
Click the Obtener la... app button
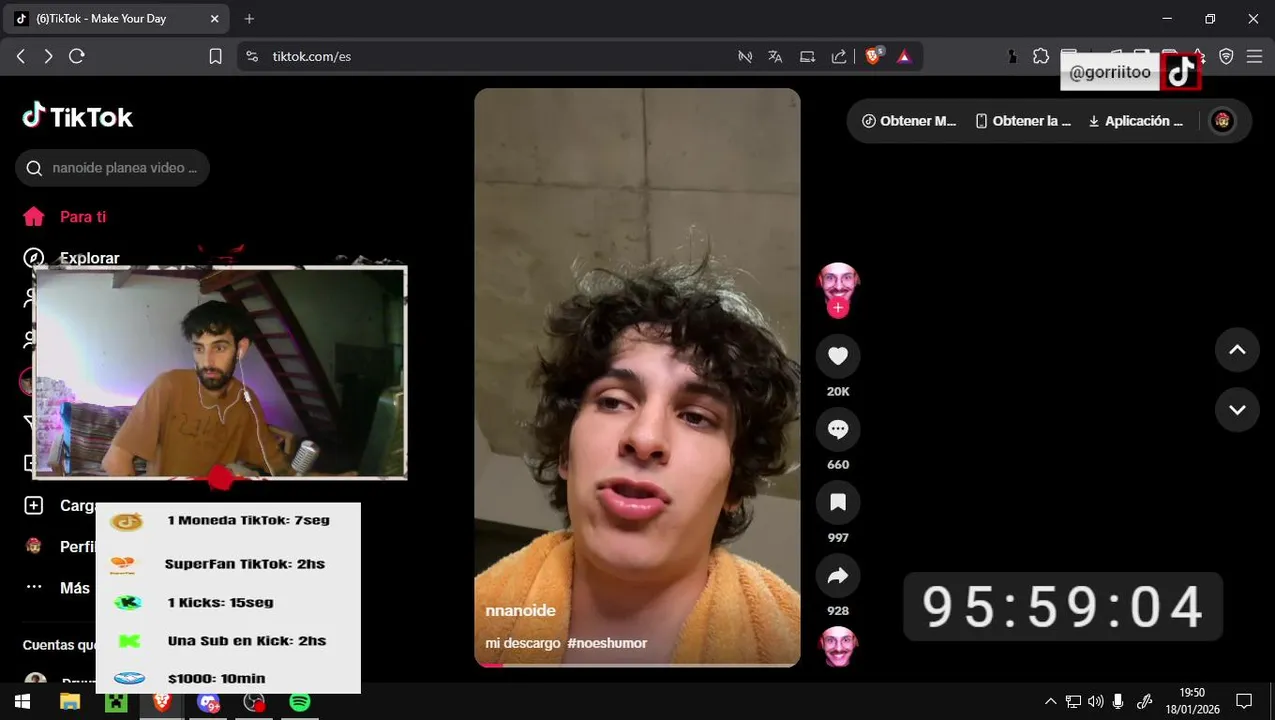click(x=1023, y=121)
